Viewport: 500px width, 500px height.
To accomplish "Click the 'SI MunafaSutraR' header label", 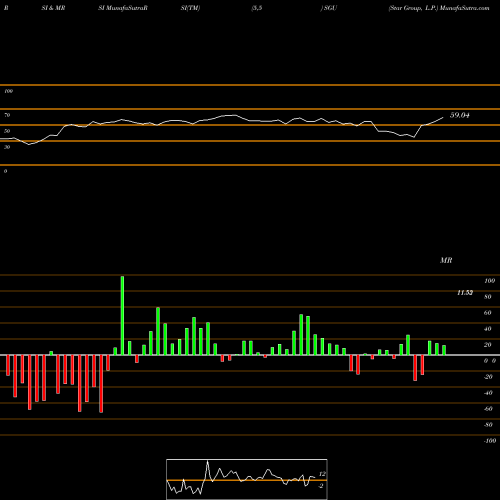I will 123,8.
